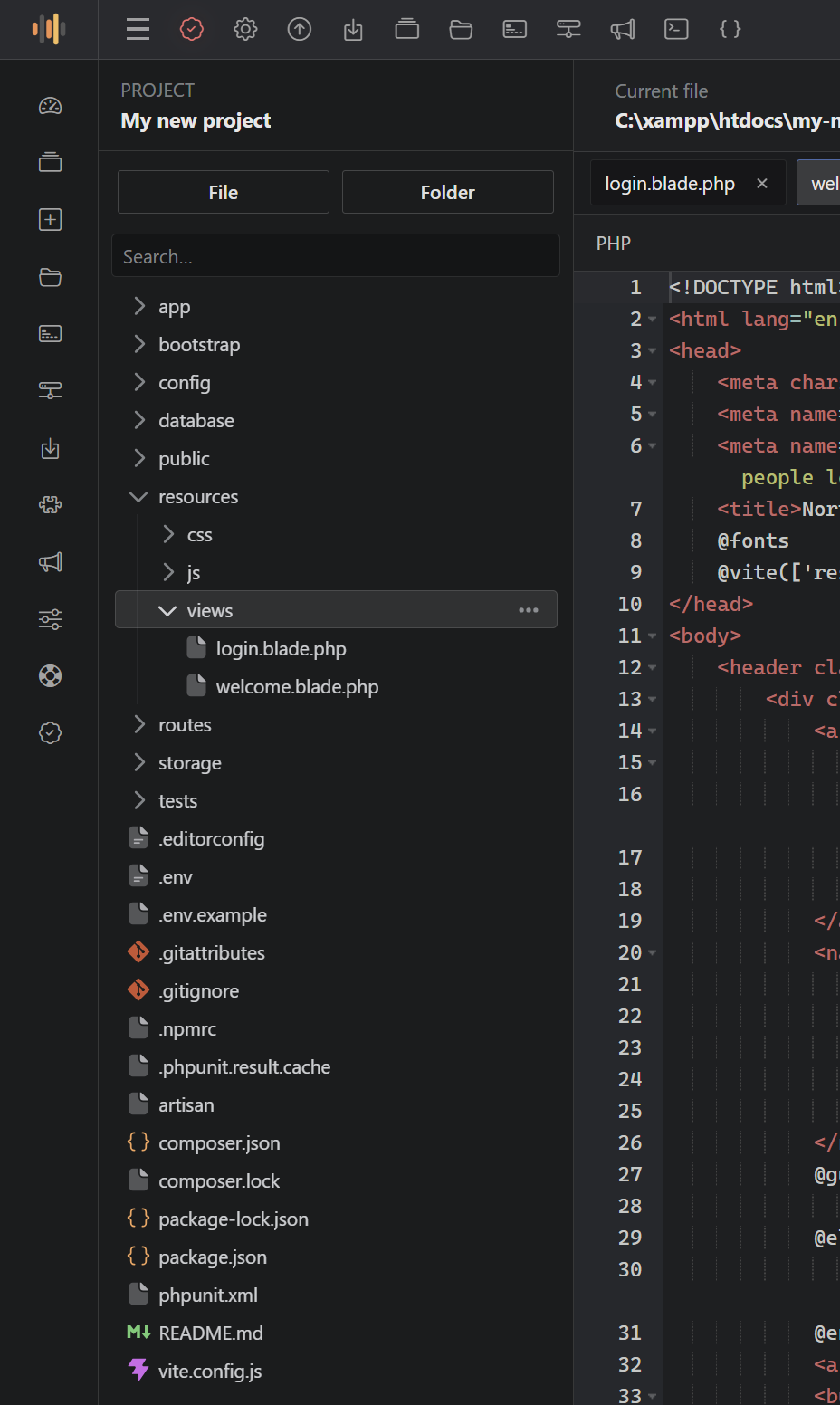This screenshot has width=840, height=1405.
Task: Click the File button
Action: pos(224,192)
